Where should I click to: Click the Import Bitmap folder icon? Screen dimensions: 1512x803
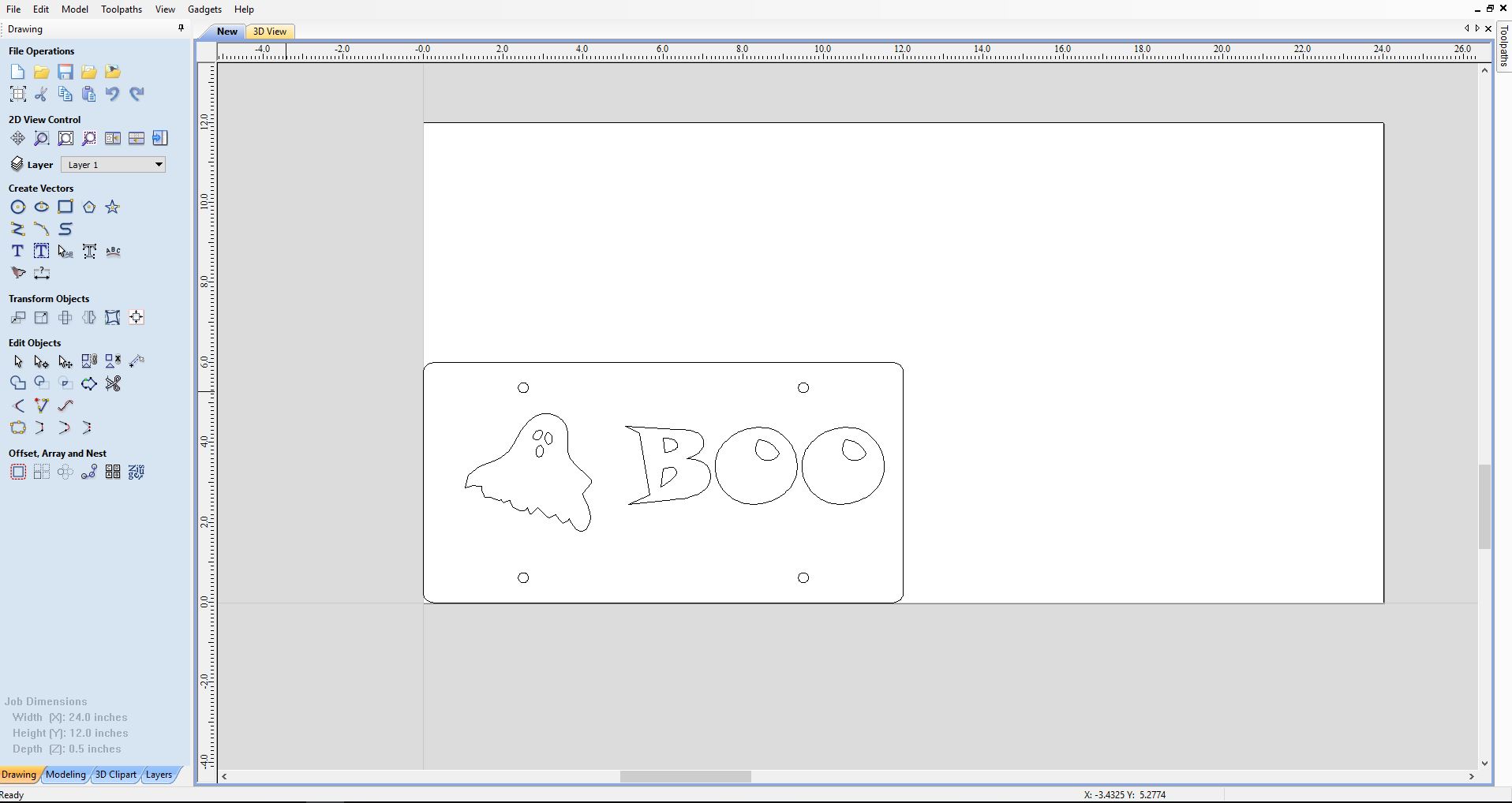coord(112,72)
